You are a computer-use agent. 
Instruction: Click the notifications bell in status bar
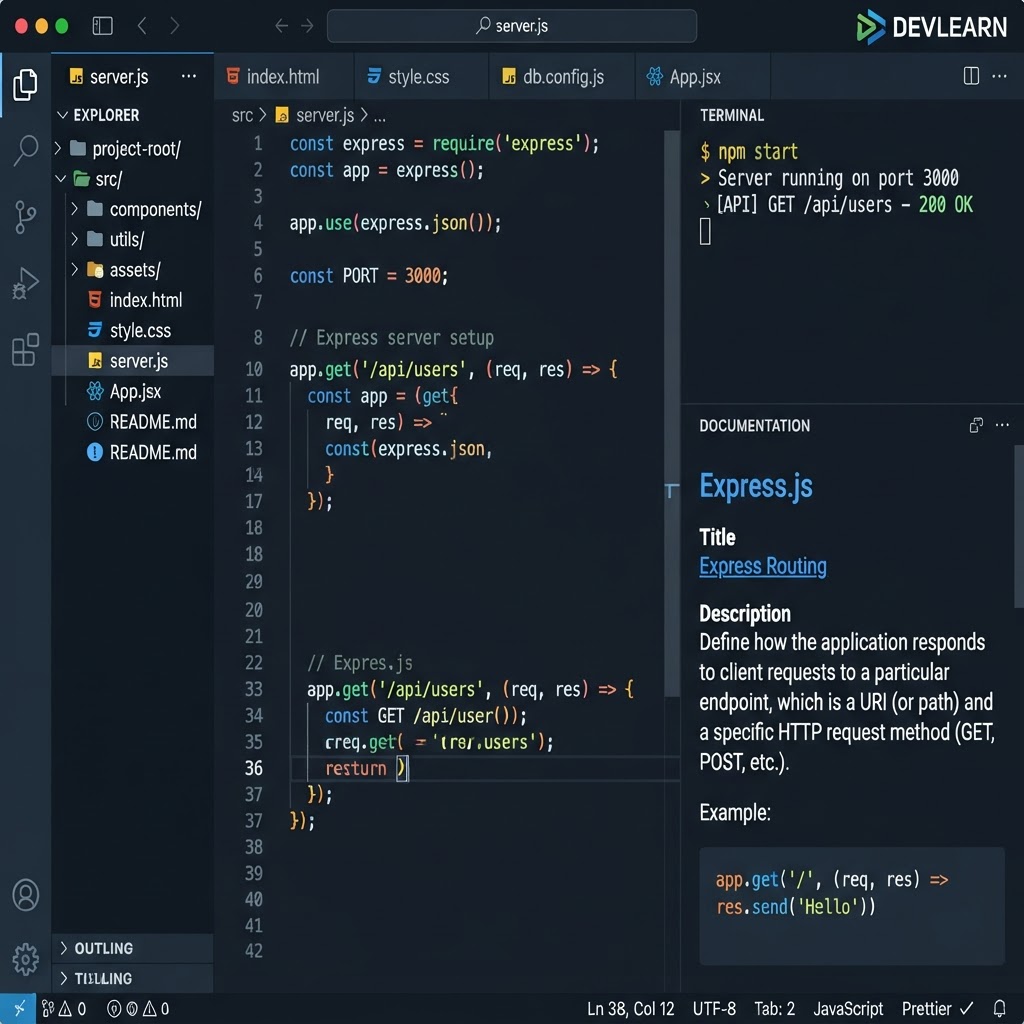click(x=999, y=1008)
